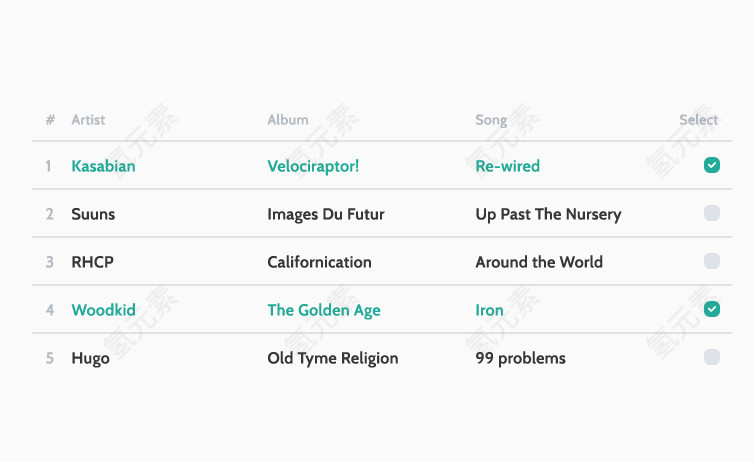
Task: Click the Suuns artist cell
Action: point(93,214)
